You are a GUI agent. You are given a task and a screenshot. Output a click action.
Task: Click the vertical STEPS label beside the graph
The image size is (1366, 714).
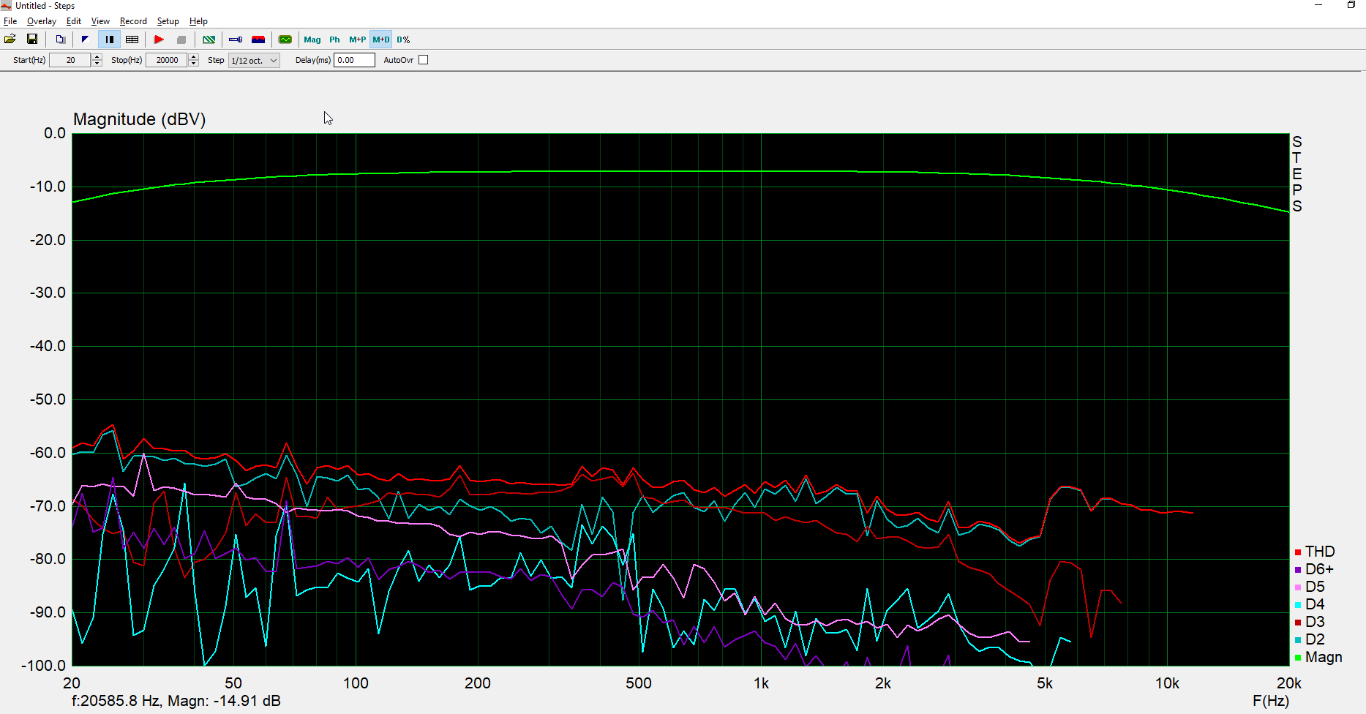[x=1297, y=174]
